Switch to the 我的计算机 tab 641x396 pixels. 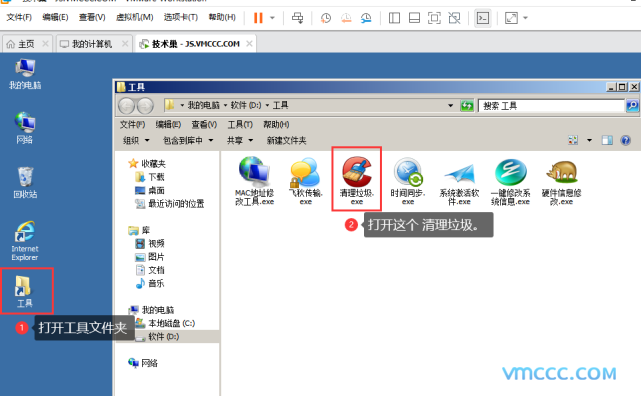tap(92, 44)
